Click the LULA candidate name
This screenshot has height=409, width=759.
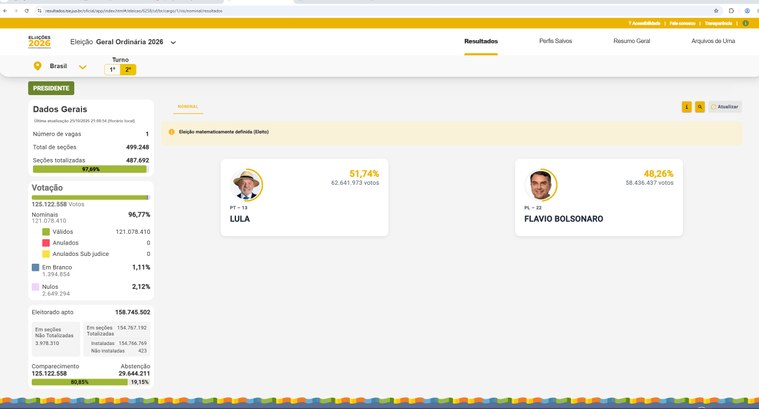click(240, 219)
